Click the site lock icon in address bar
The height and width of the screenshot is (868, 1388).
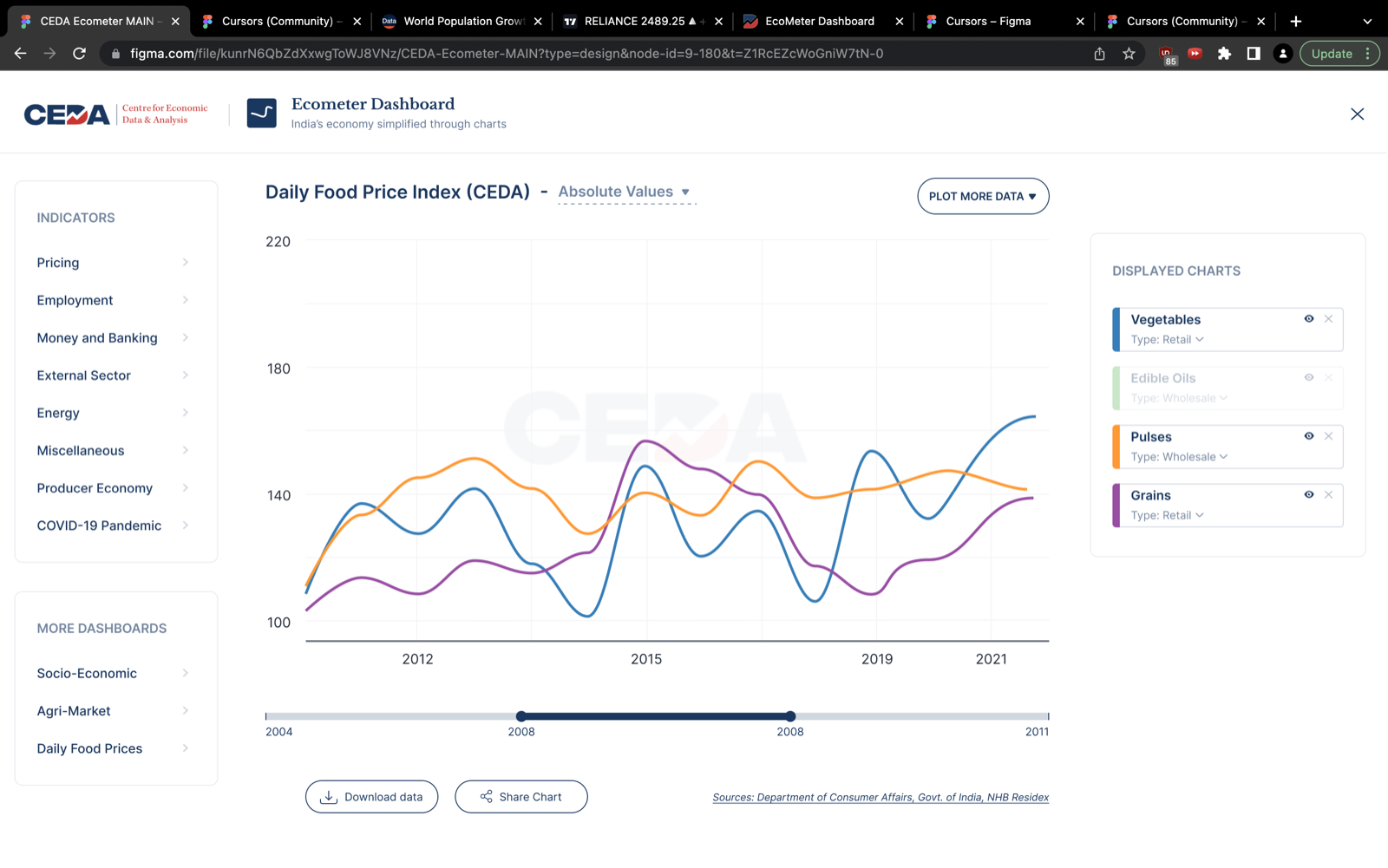click(x=115, y=54)
